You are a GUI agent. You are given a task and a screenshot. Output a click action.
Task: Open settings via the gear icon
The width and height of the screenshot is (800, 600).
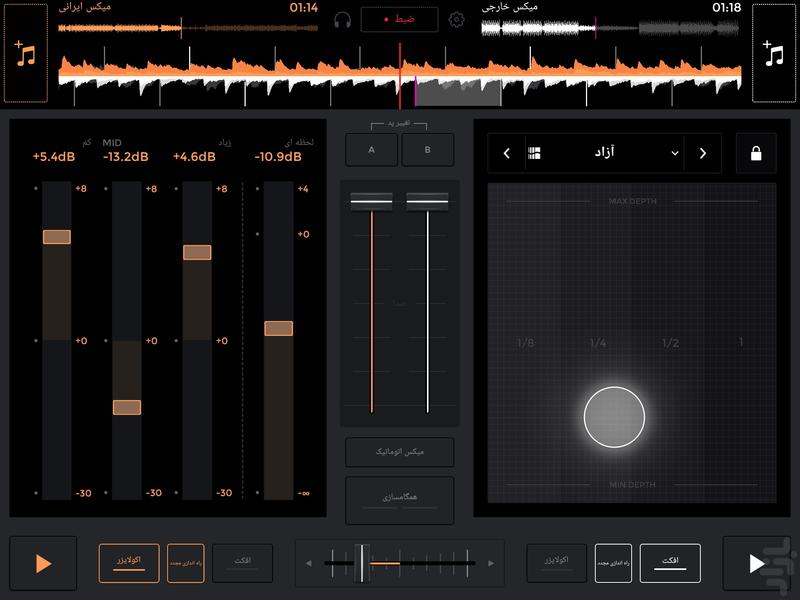tap(457, 20)
